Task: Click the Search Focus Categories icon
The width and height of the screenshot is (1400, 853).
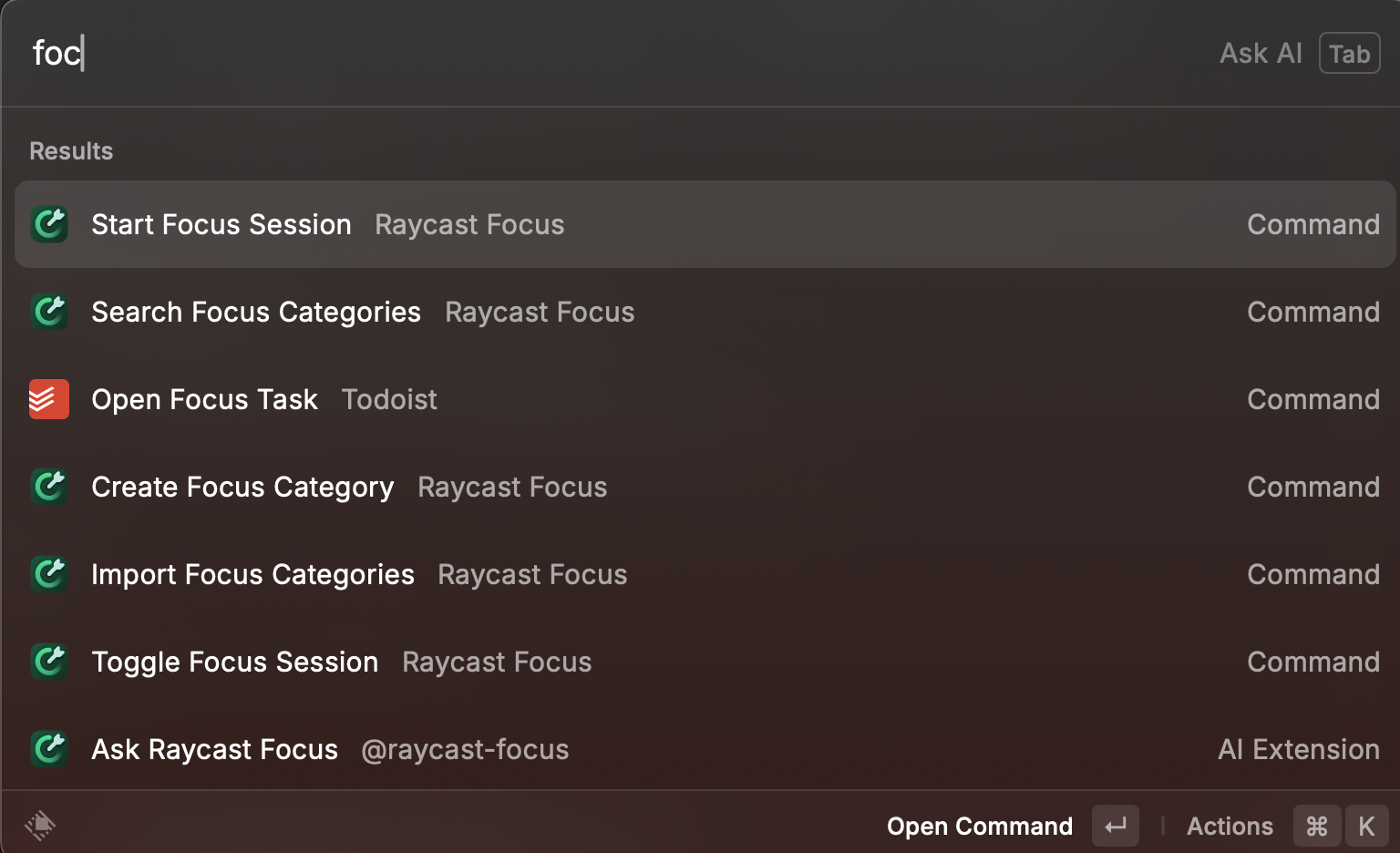Action: 49,312
